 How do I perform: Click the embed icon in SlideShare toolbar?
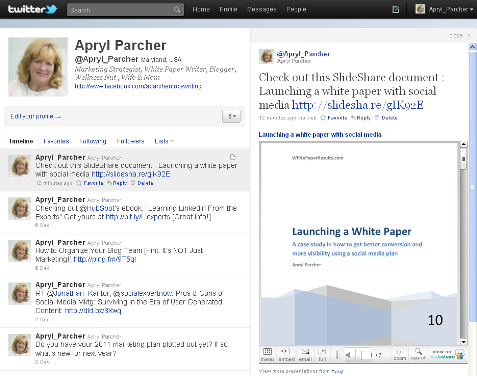coord(286,354)
